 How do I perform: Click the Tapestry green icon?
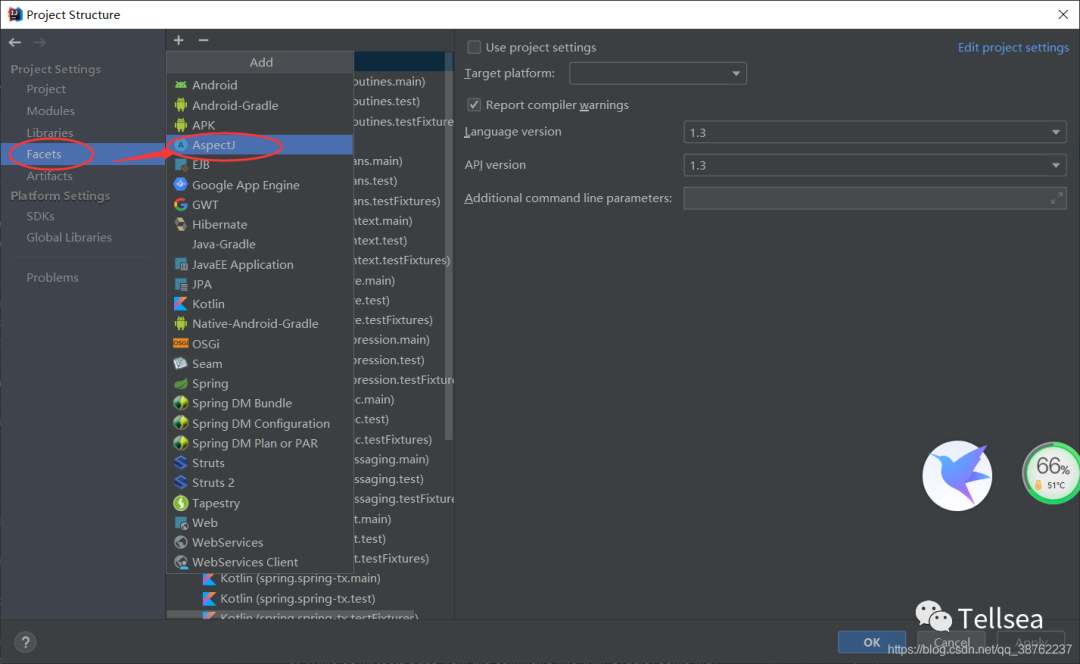coord(180,503)
